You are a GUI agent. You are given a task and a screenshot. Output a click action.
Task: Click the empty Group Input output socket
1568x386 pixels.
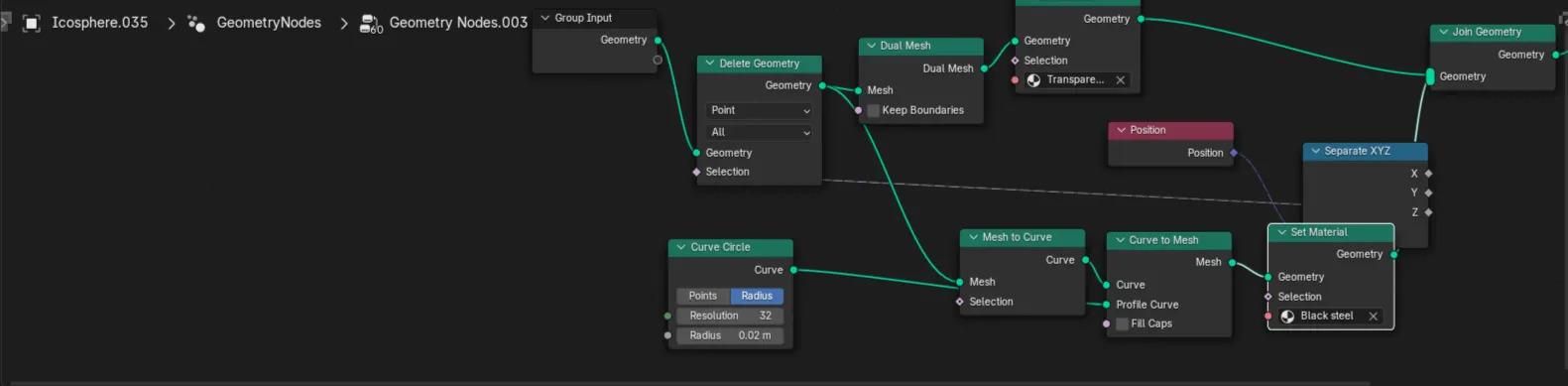click(658, 61)
